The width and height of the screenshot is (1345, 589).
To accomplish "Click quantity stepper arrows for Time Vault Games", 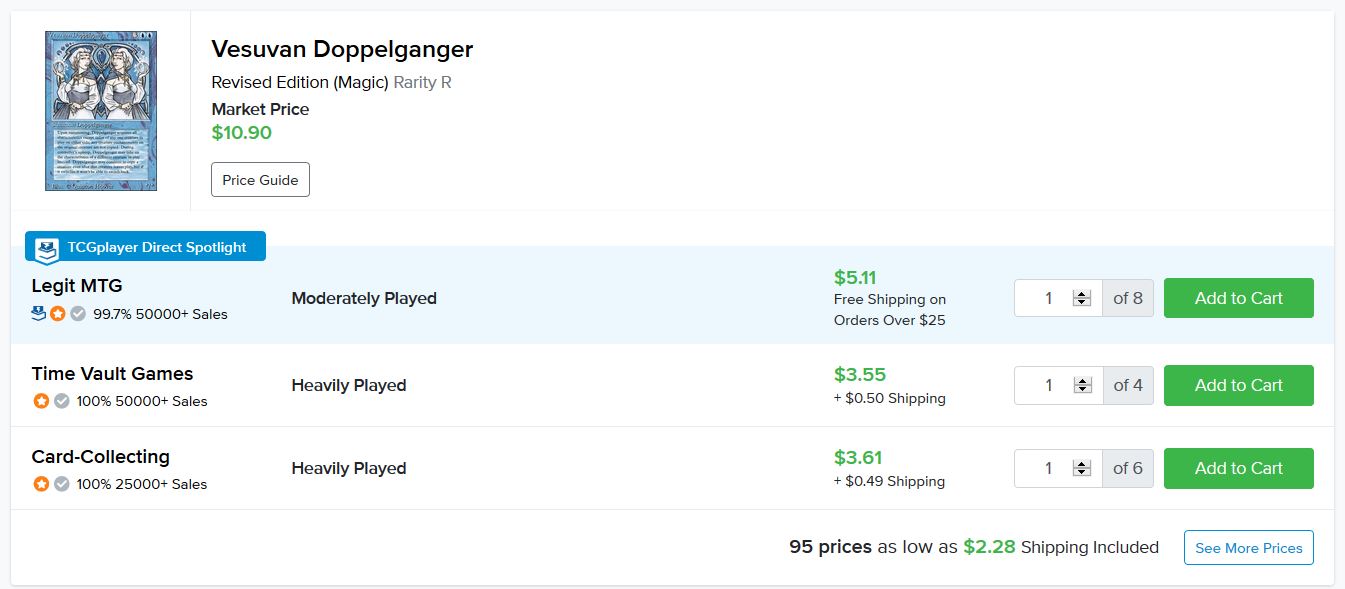I will pos(1081,385).
